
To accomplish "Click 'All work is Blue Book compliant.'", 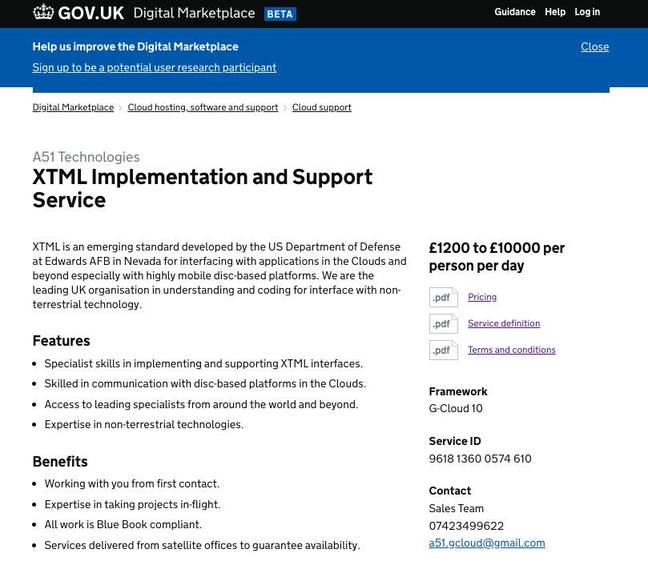I will click(123, 524).
